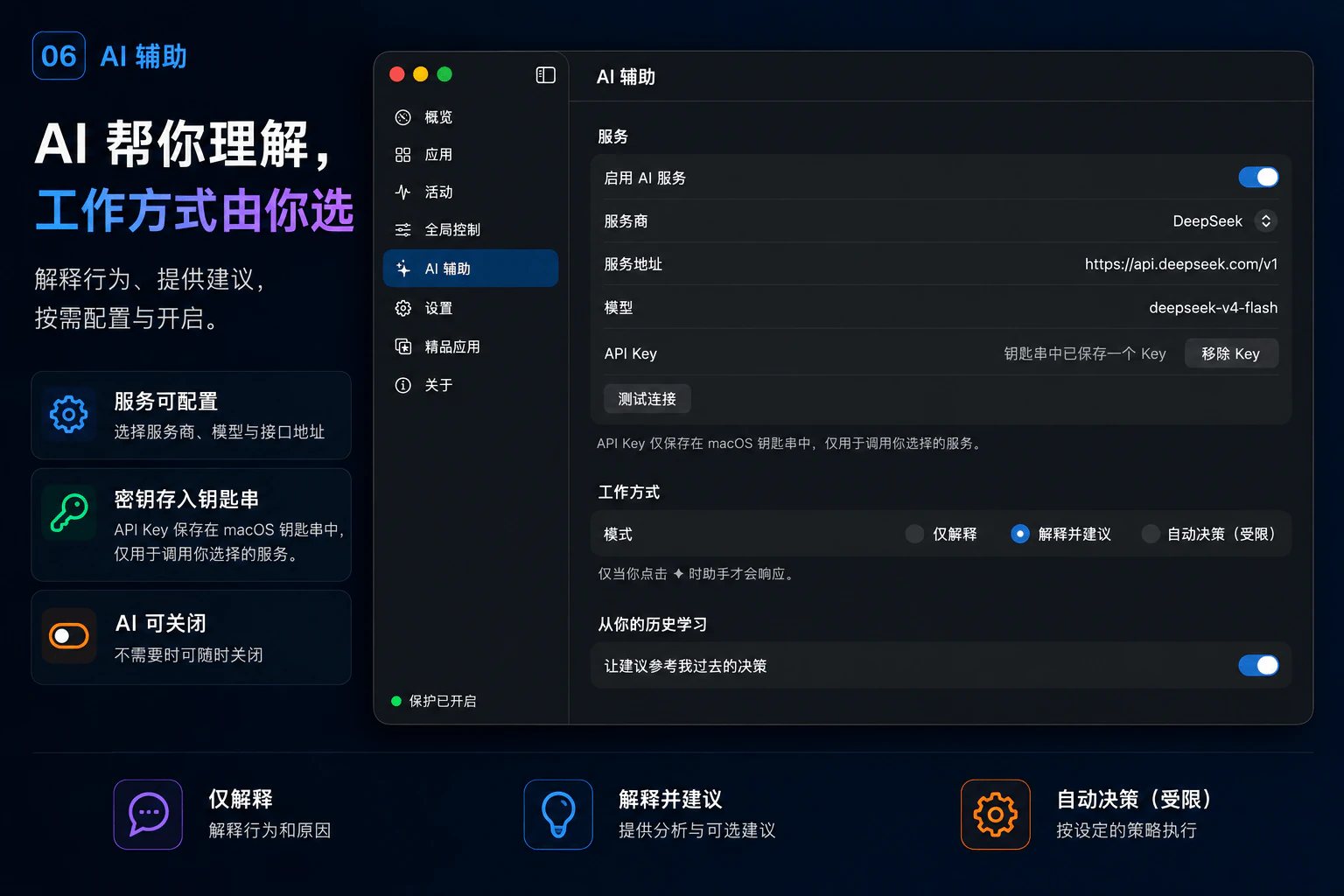
Task: Open the 关于 sidebar item
Action: pos(471,385)
